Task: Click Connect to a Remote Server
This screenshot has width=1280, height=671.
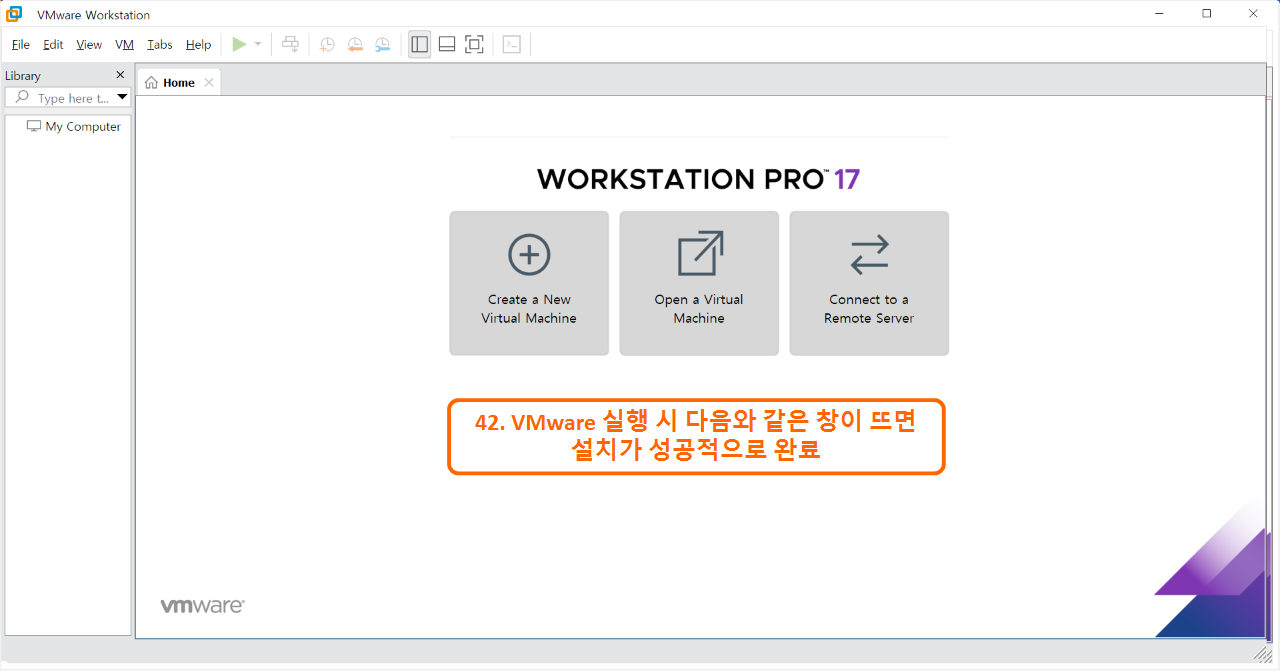Action: click(869, 283)
